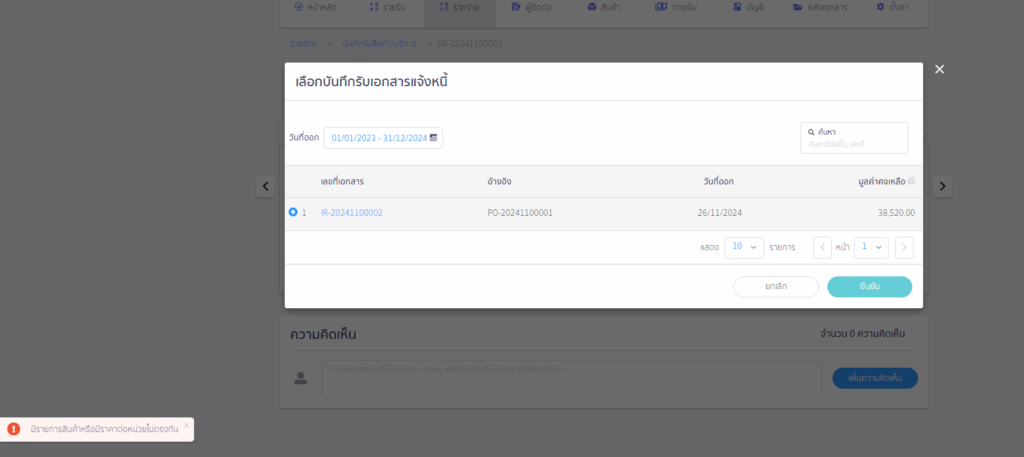Go to previous page in pagination
This screenshot has width=1024, height=457.
tap(822, 247)
